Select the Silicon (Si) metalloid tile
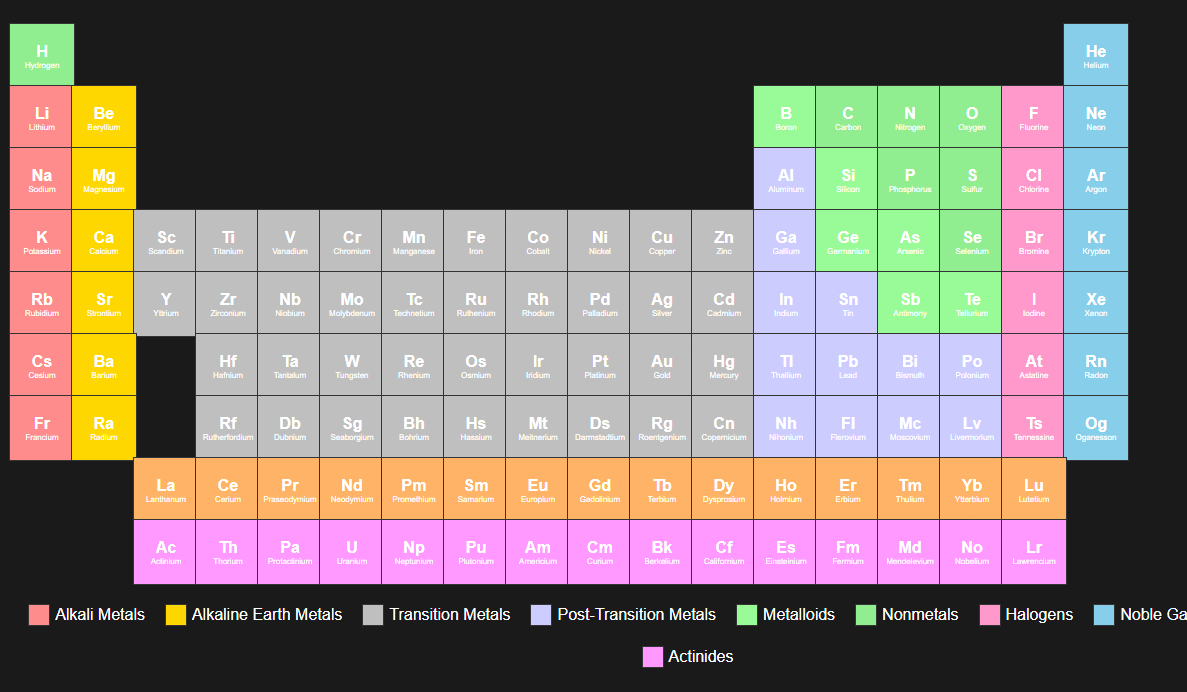 click(848, 179)
